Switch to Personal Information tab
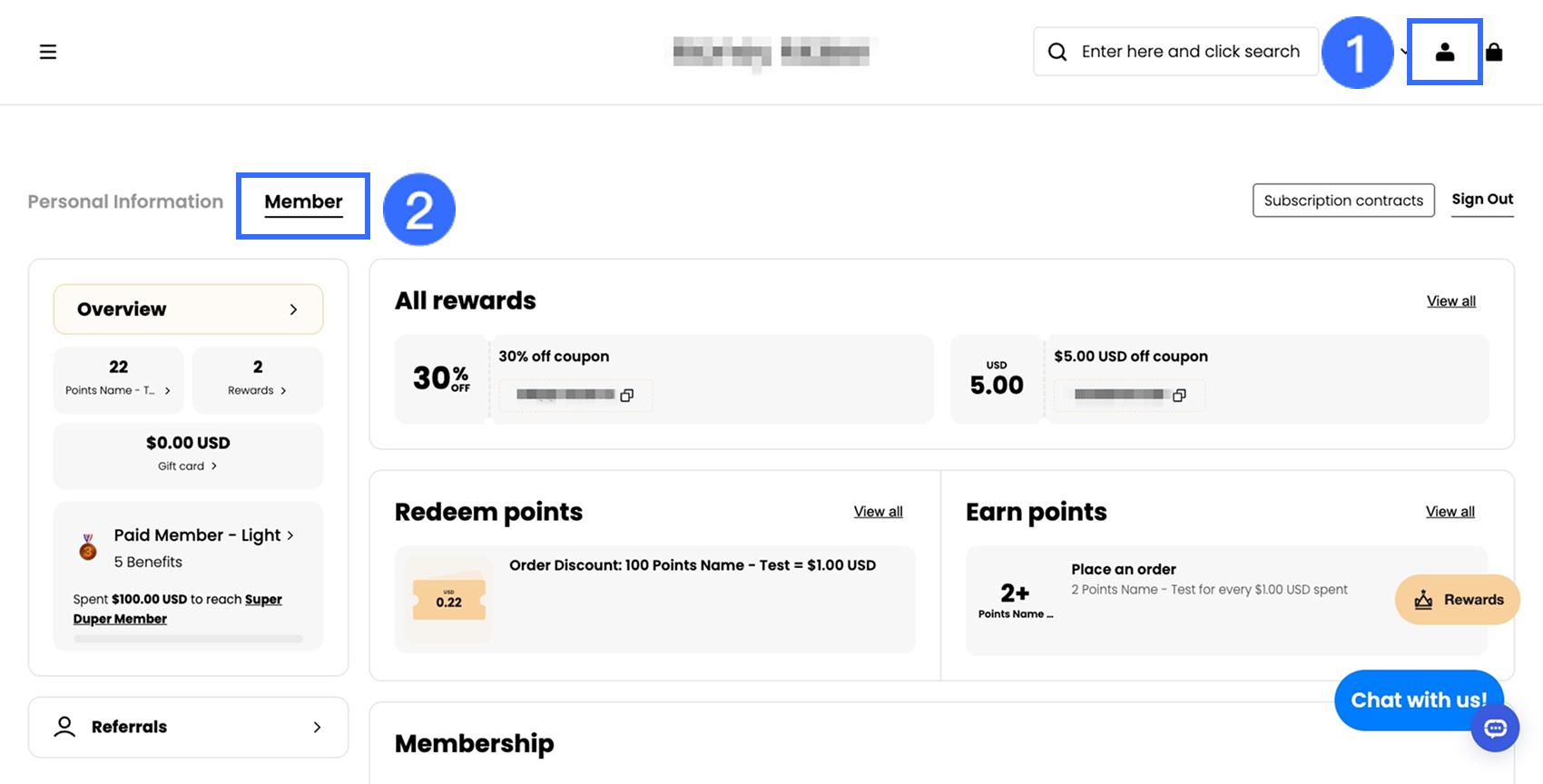 pos(125,201)
